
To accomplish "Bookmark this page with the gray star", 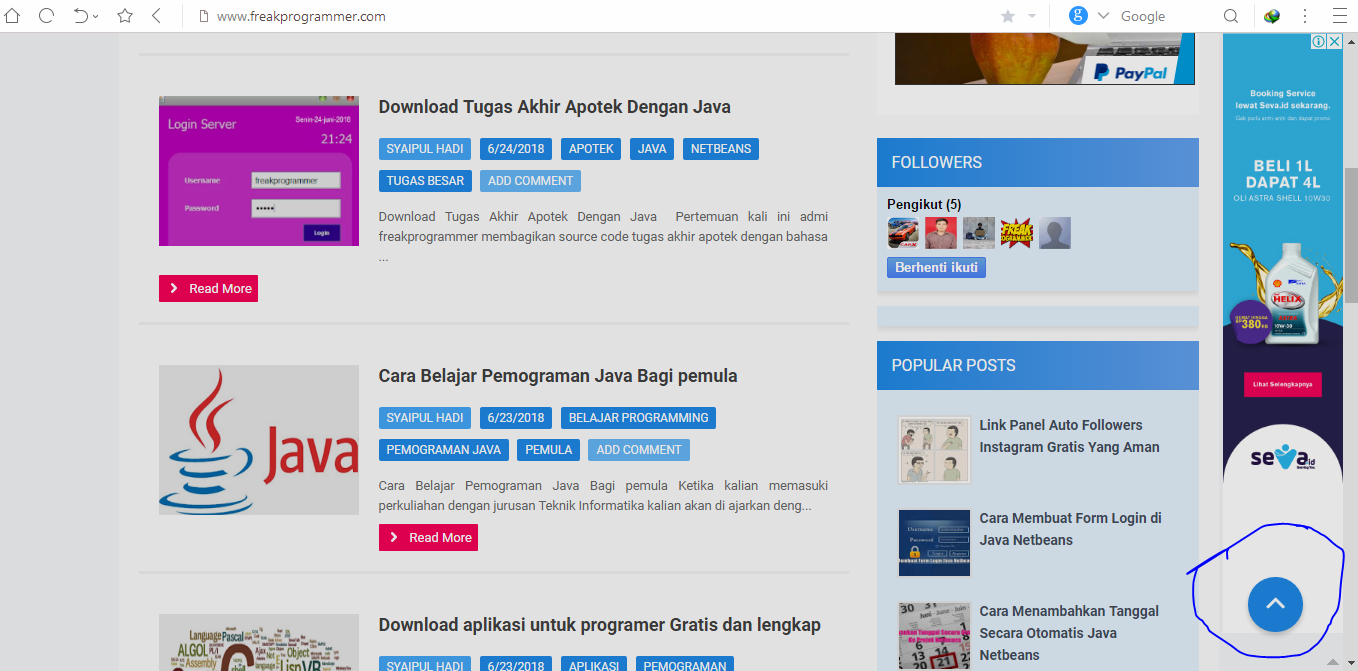I will 1007,16.
